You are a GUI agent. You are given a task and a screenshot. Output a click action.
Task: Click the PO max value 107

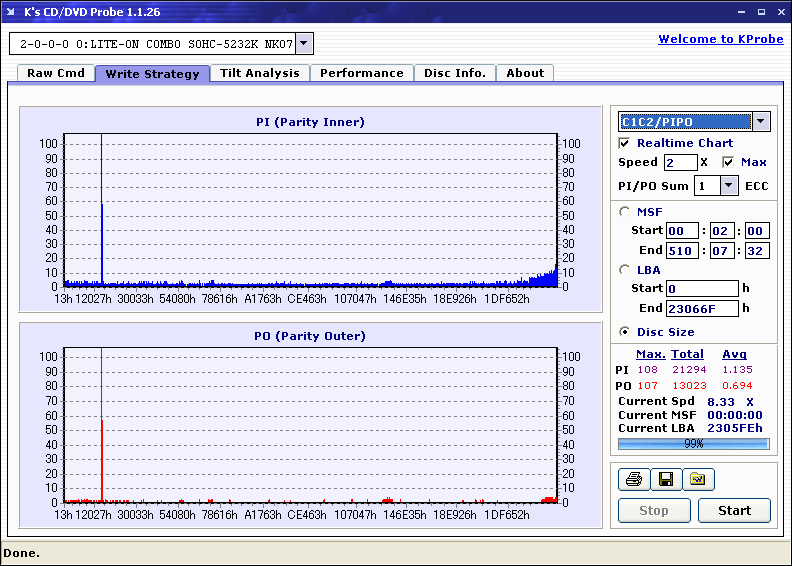pos(648,385)
